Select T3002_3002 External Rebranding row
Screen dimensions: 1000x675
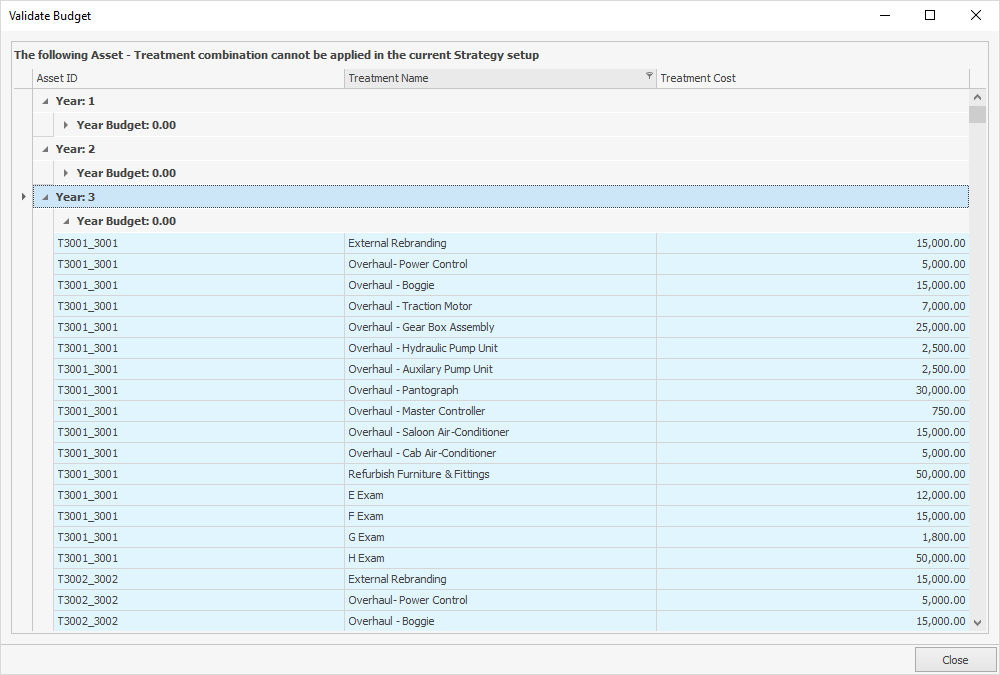pos(511,580)
